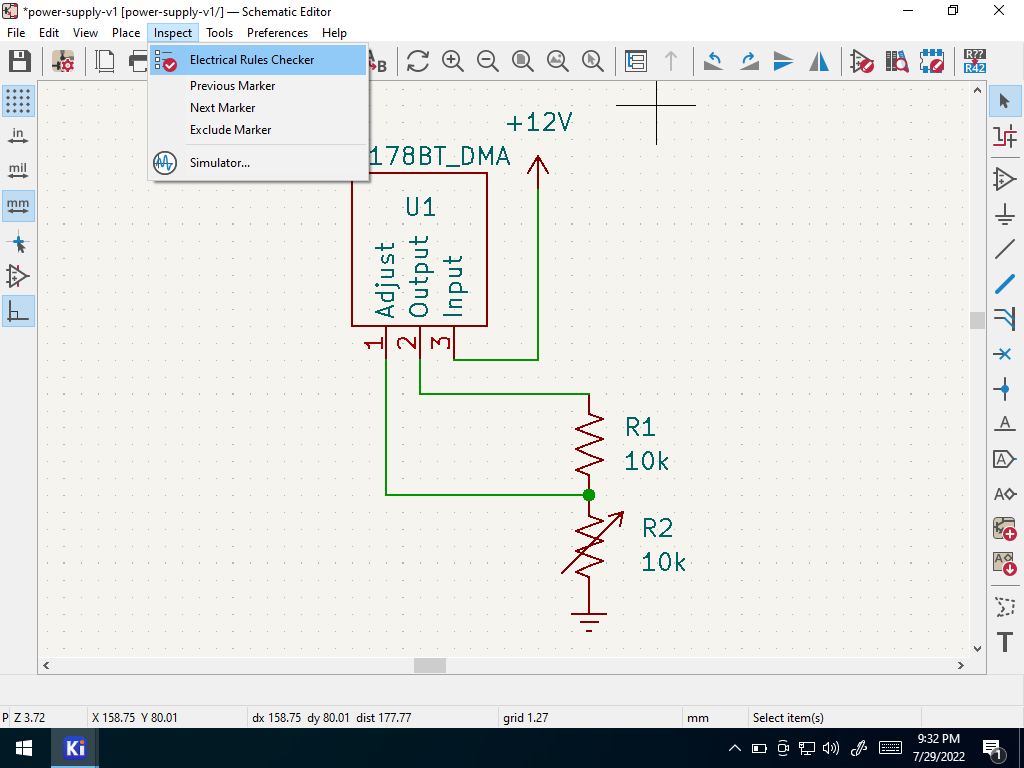This screenshot has width=1024, height=768.
Task: Select the wire-to-bus entry tool
Action: coord(1005,319)
